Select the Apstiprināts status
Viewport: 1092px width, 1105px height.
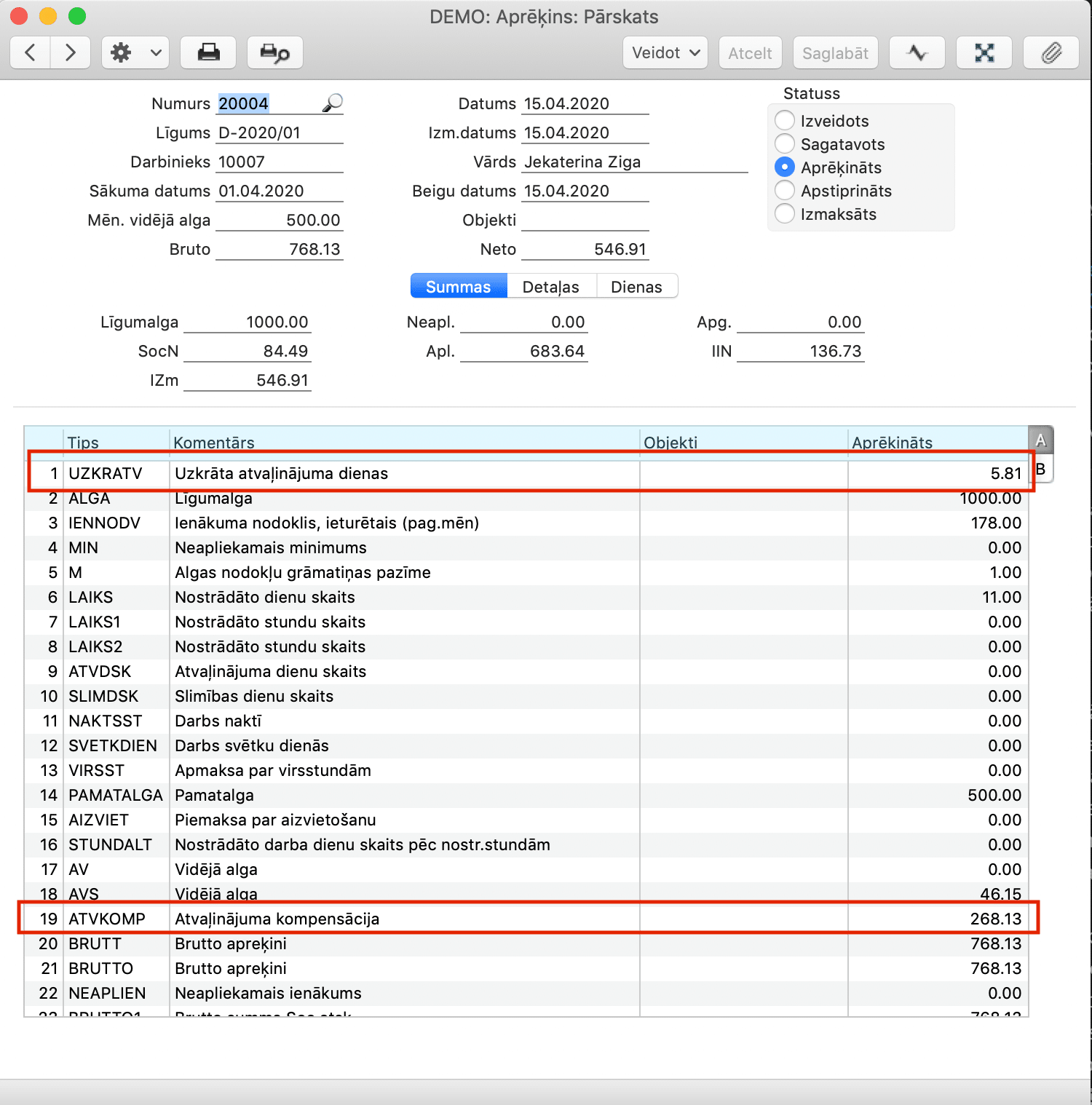[x=785, y=191]
